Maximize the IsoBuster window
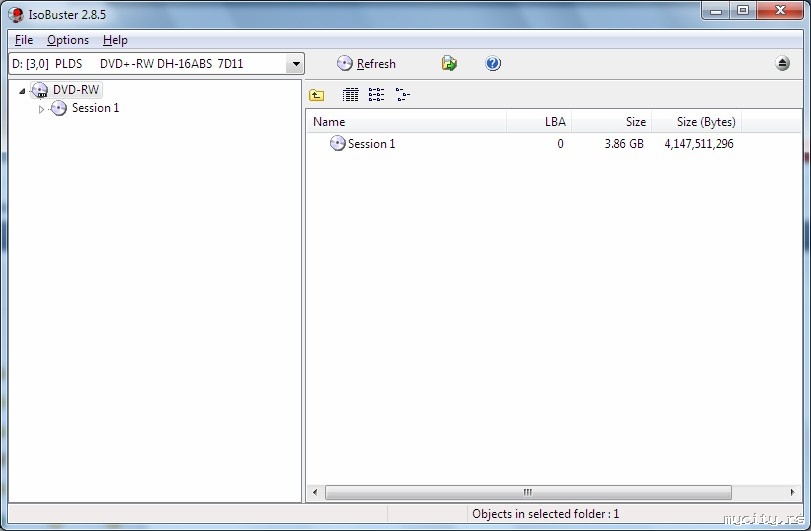Screen dimensions: 811x531 point(743,10)
